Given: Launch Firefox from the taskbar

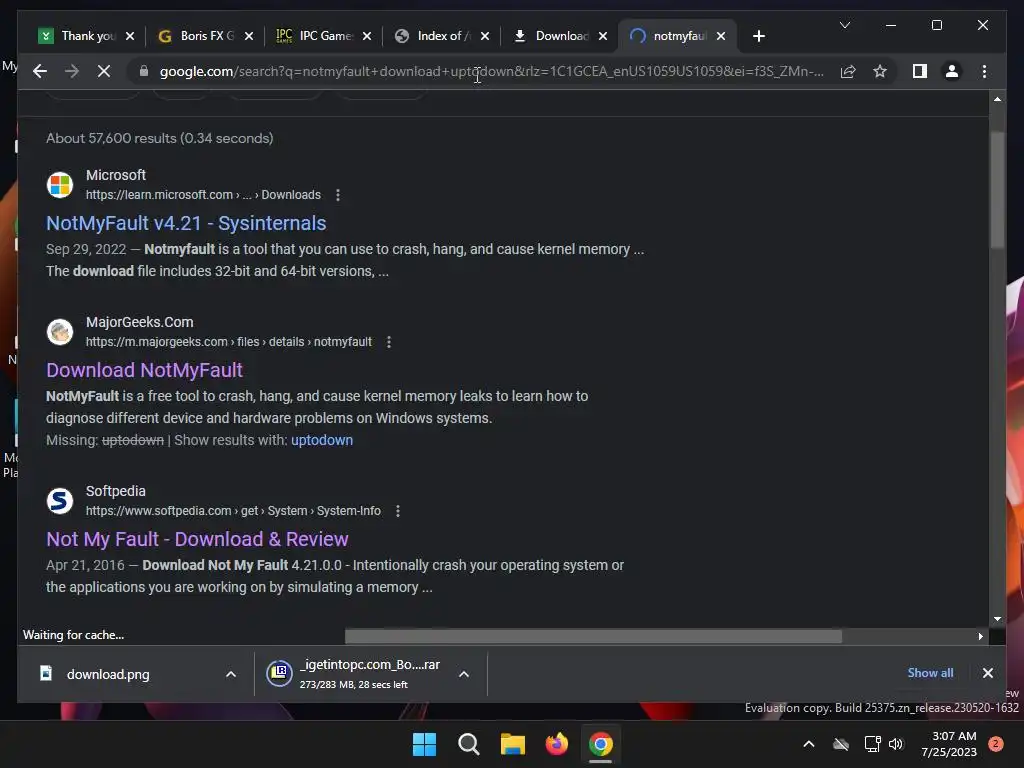Looking at the screenshot, I should click(x=556, y=744).
